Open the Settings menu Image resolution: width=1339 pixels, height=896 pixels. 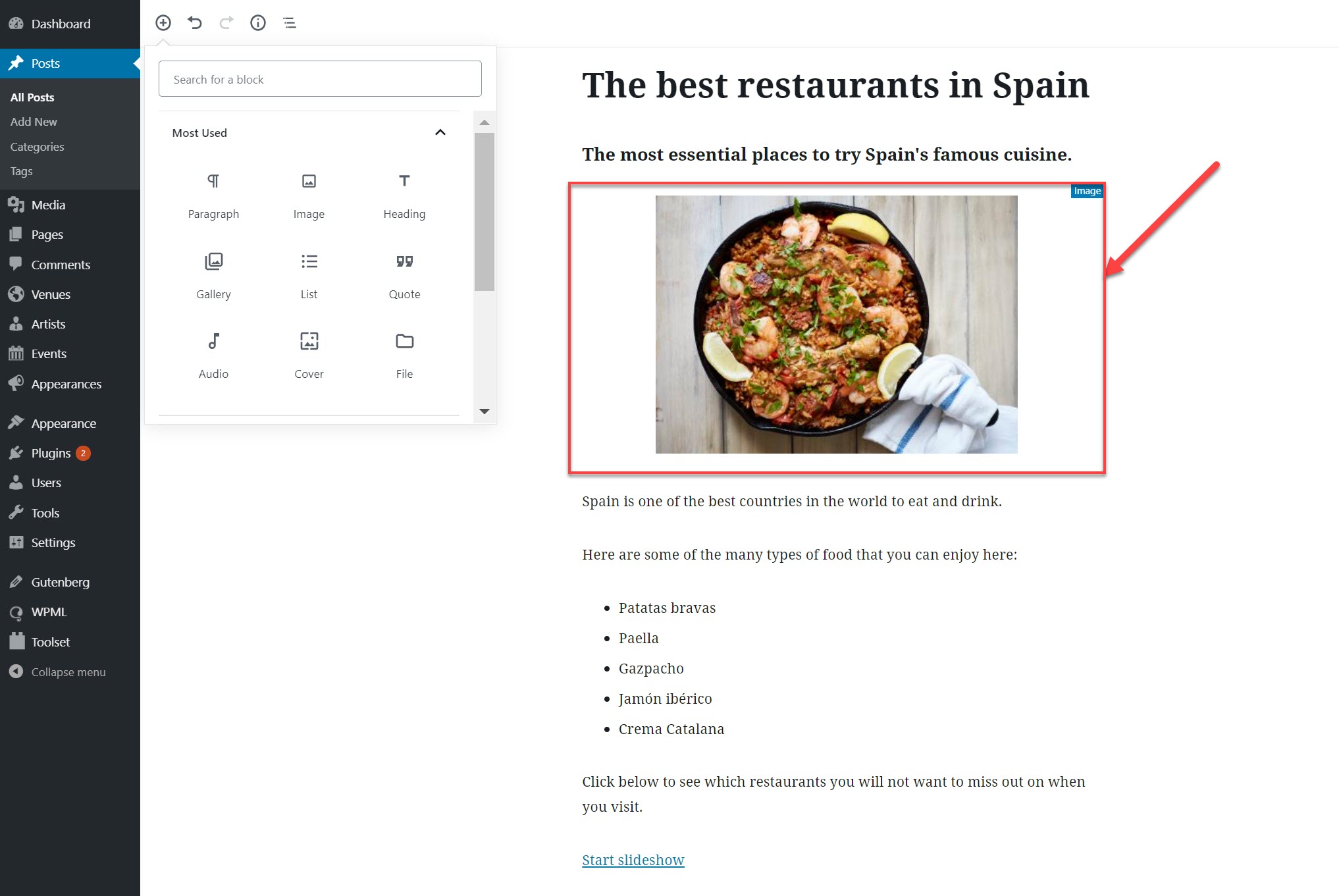click(x=70, y=542)
